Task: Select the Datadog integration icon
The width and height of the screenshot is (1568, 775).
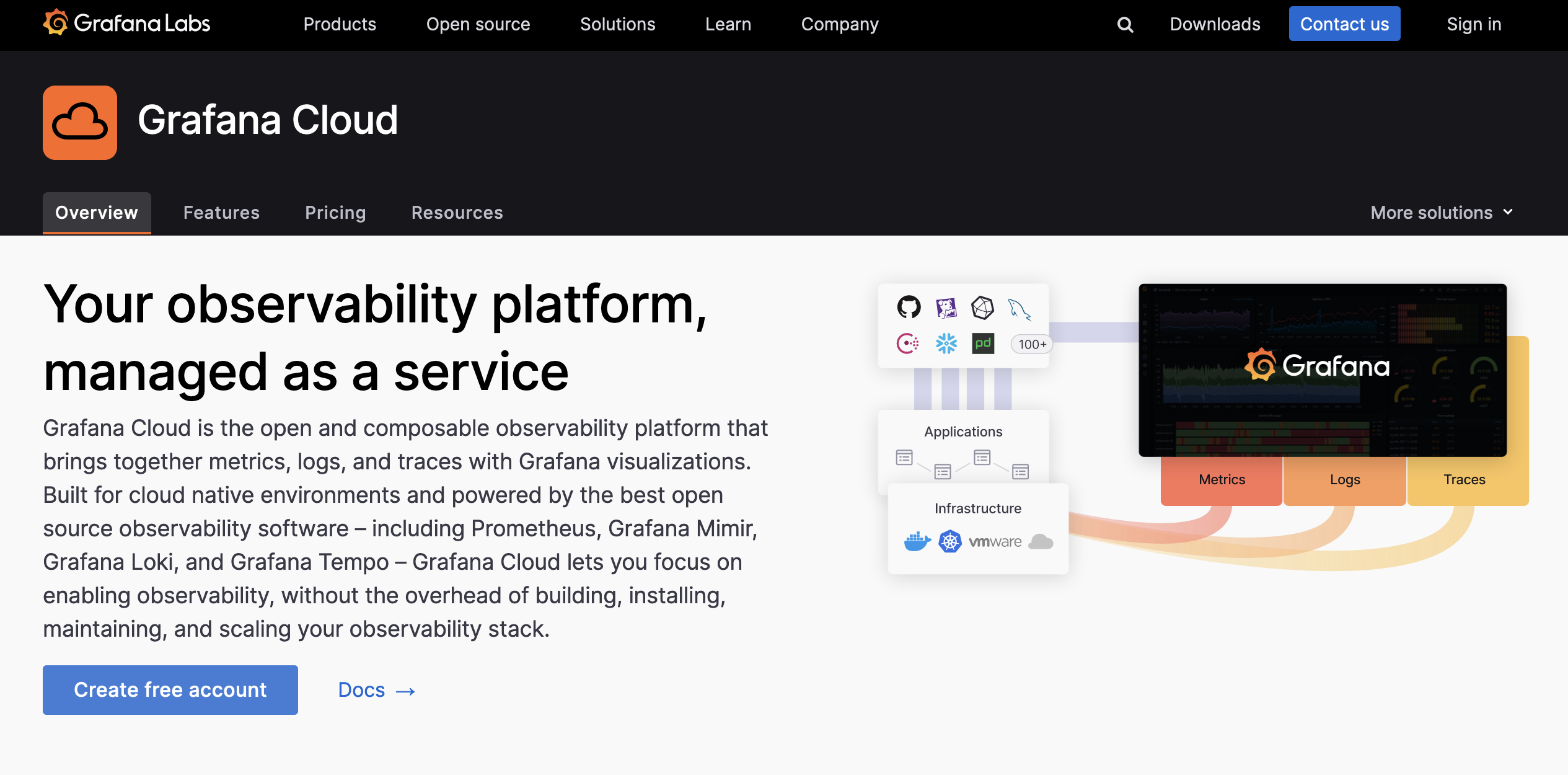Action: click(946, 307)
